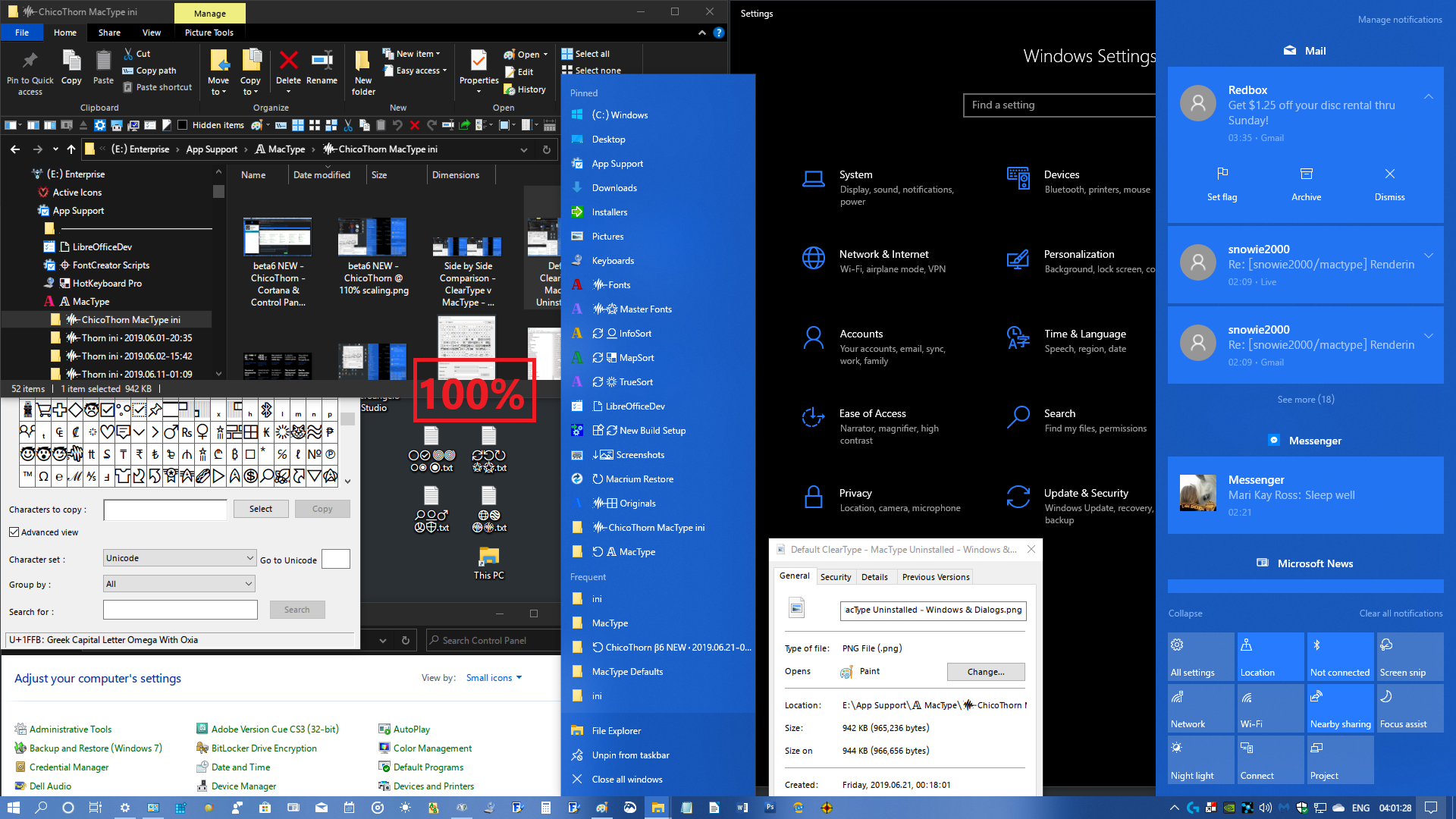Toggle the Focus assist quick action
Viewport: 1456px width, 819px height.
click(x=1409, y=708)
